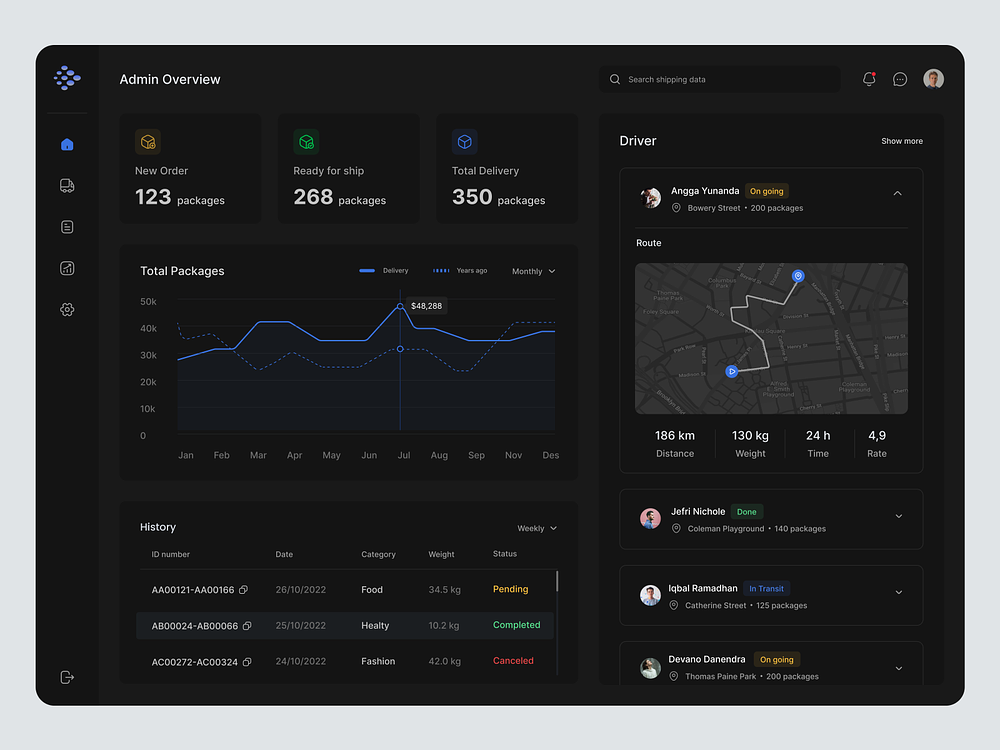Open the chat messages icon
Image resolution: width=1000 pixels, height=750 pixels.
tap(900, 79)
